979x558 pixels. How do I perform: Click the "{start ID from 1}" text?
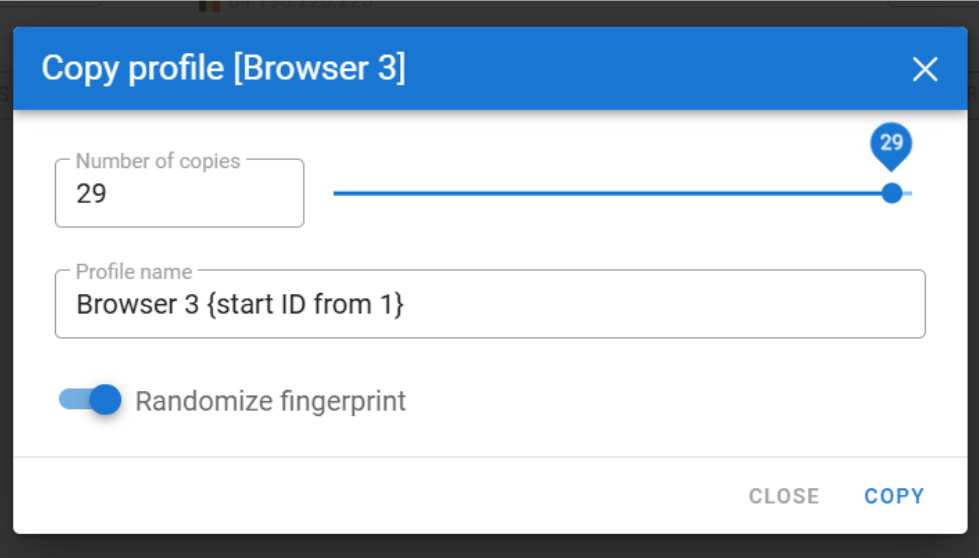(x=305, y=304)
